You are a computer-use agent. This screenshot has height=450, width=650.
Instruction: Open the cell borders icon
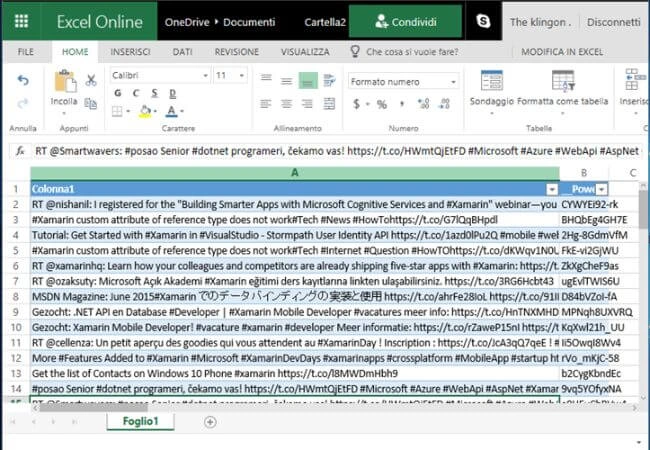117,111
